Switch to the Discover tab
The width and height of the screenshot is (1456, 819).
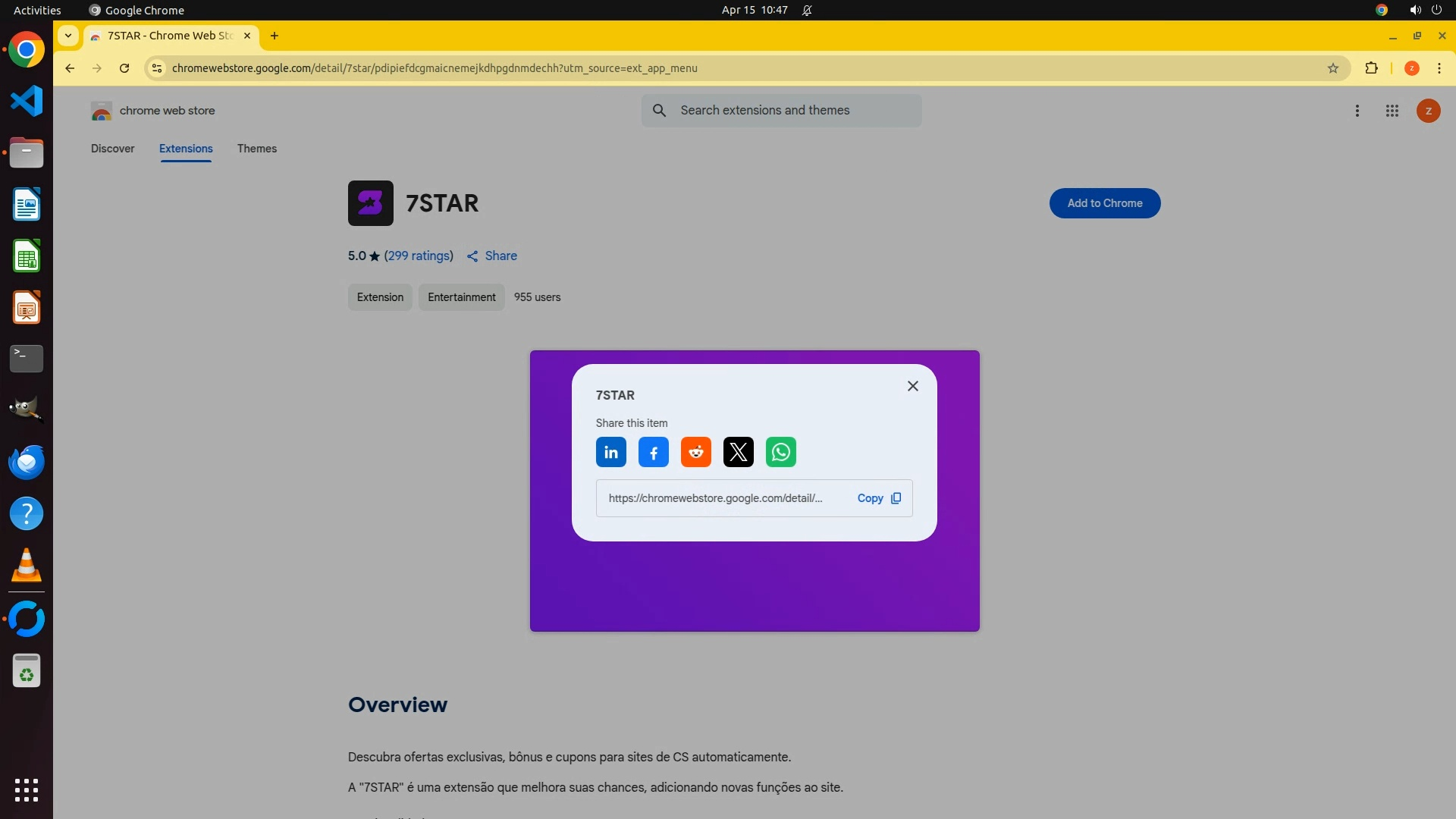pyautogui.click(x=112, y=149)
